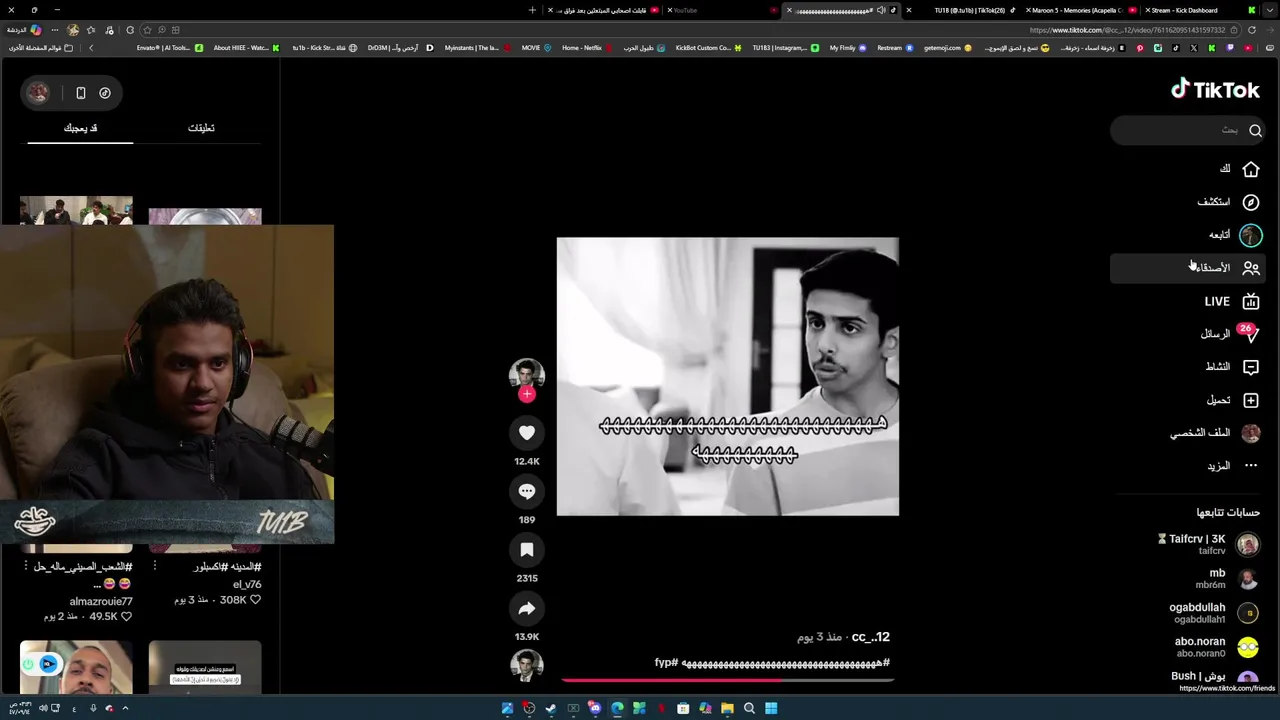Open the thumbnail with Arabic caption text

click(x=205, y=667)
